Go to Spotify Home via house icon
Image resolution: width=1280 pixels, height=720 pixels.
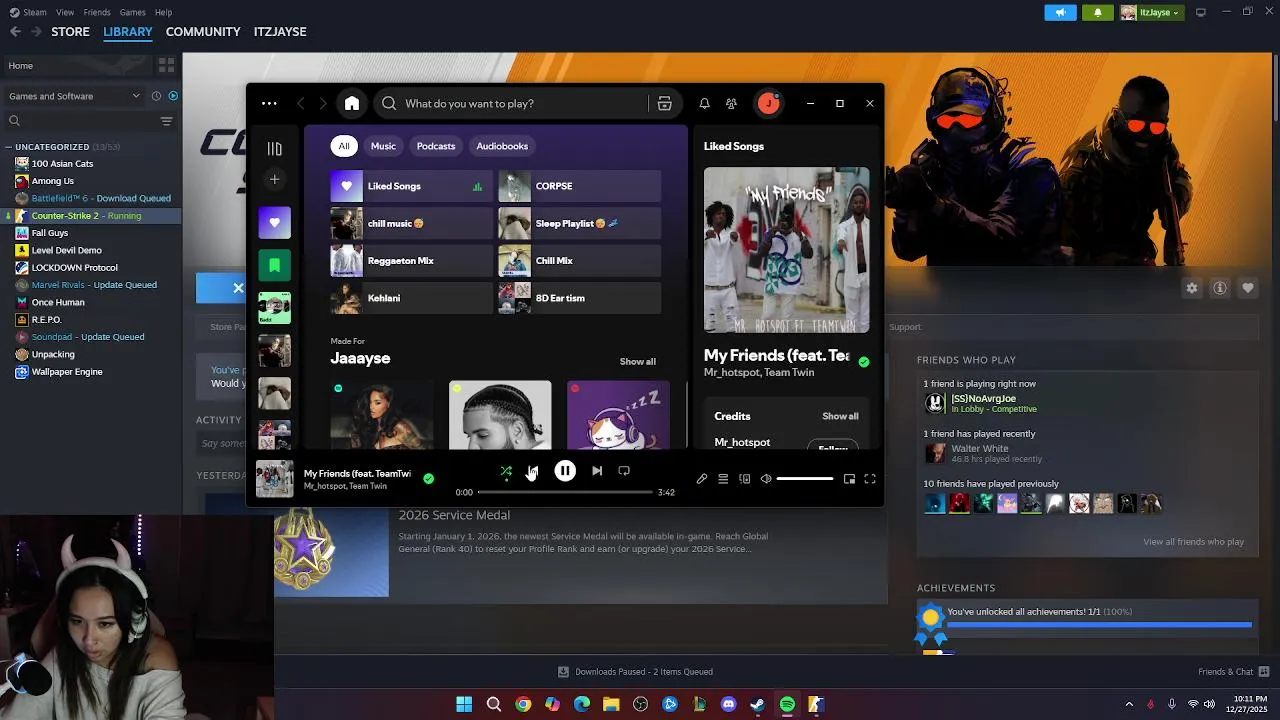pos(352,103)
